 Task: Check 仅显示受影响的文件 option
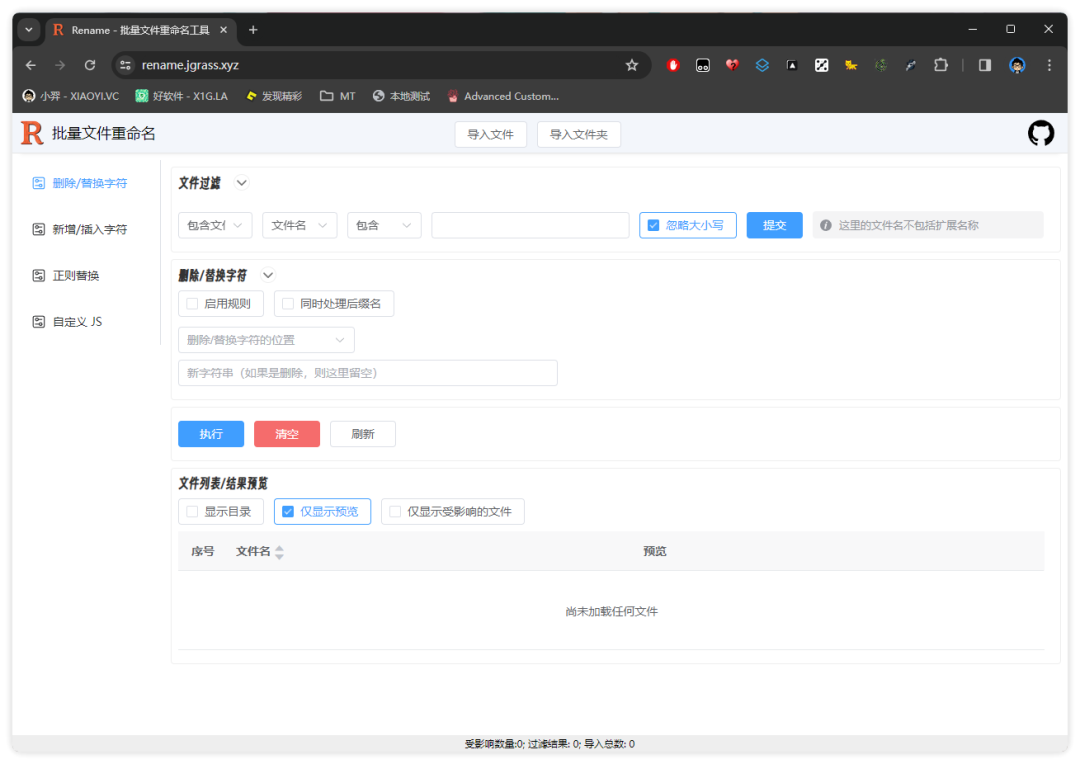click(x=395, y=512)
